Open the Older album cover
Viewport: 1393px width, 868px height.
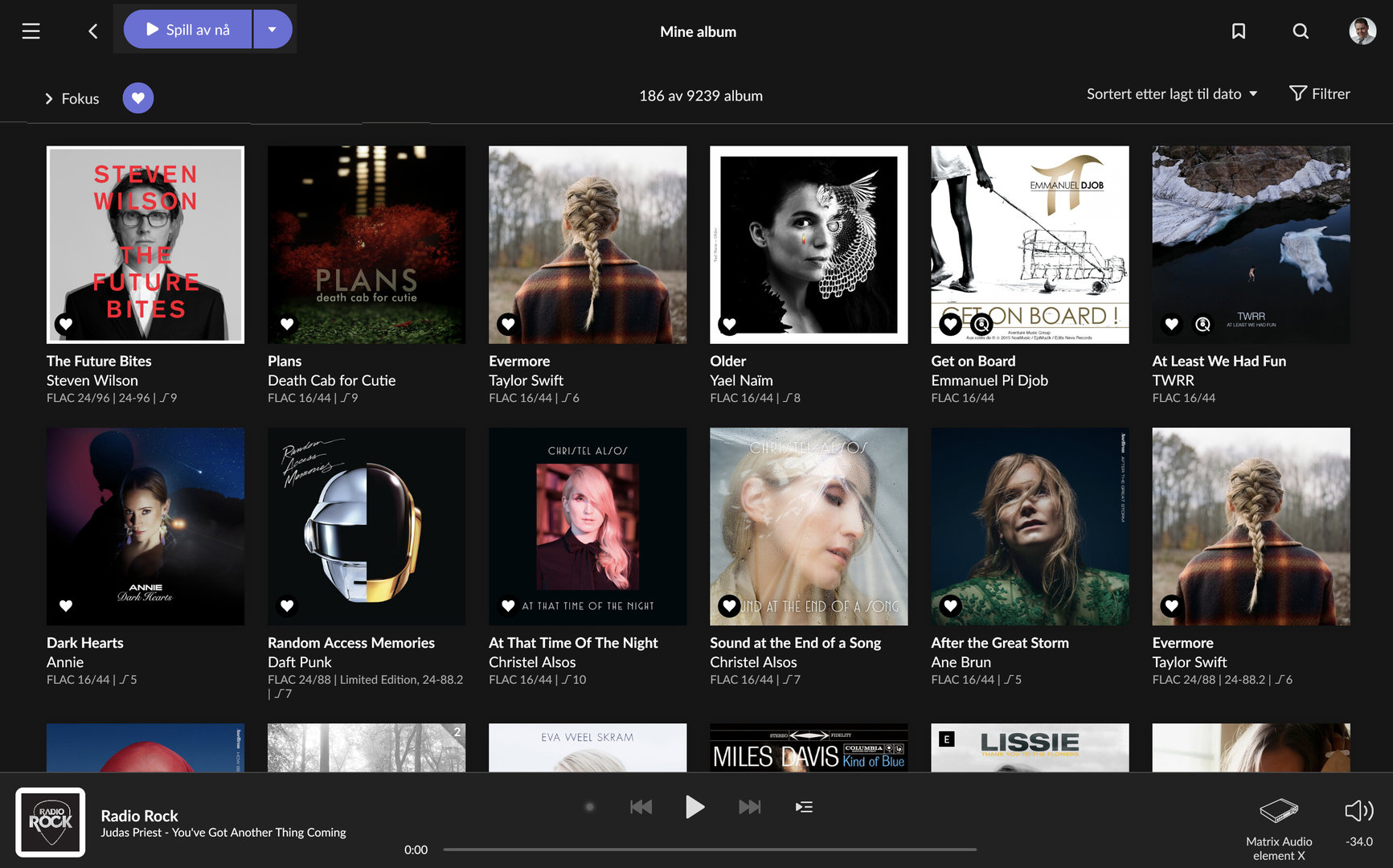809,244
